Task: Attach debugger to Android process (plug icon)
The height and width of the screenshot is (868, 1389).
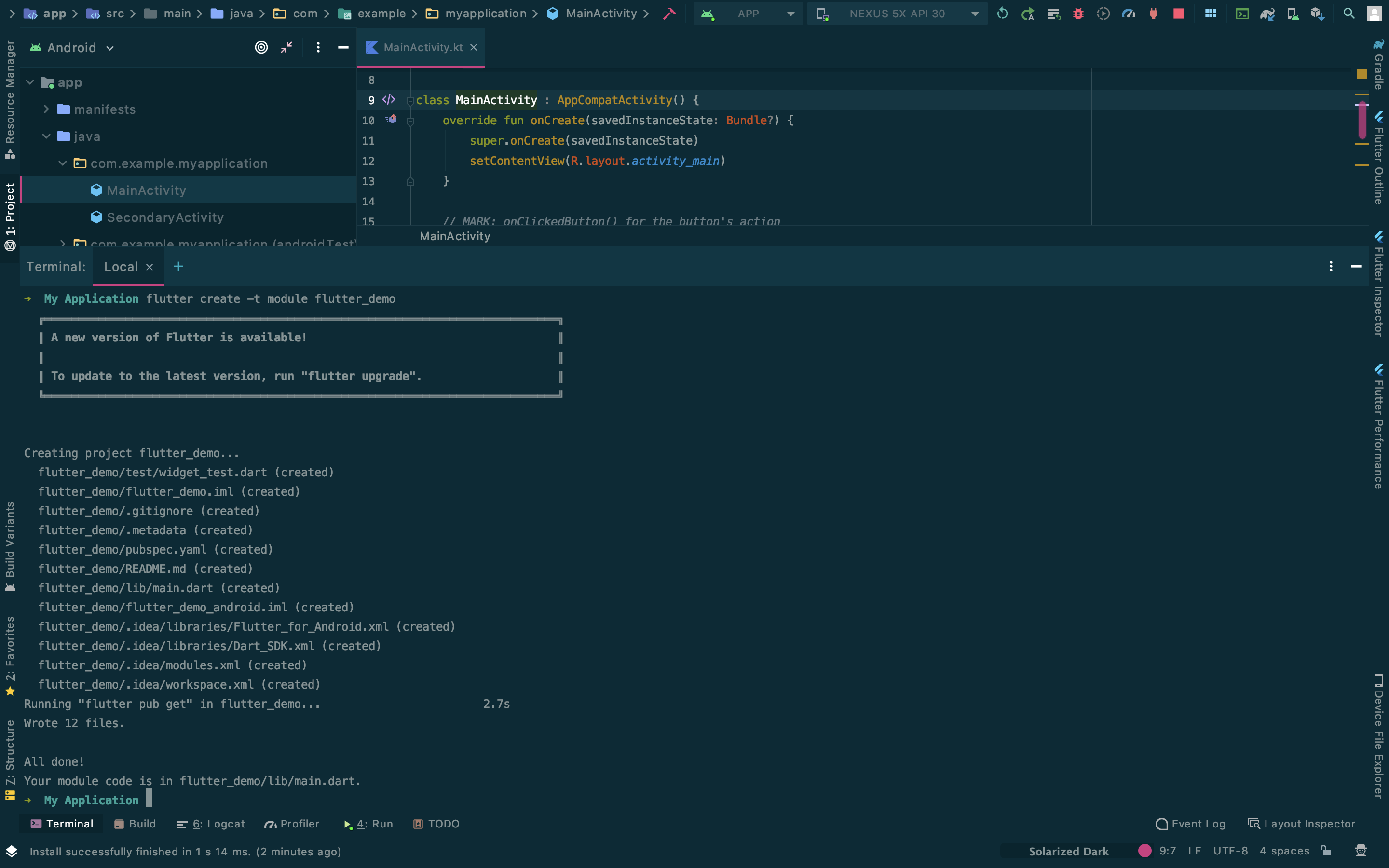Action: [x=1153, y=13]
